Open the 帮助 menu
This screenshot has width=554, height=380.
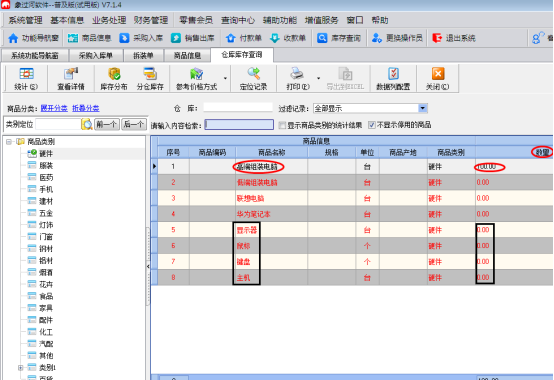[x=380, y=20]
